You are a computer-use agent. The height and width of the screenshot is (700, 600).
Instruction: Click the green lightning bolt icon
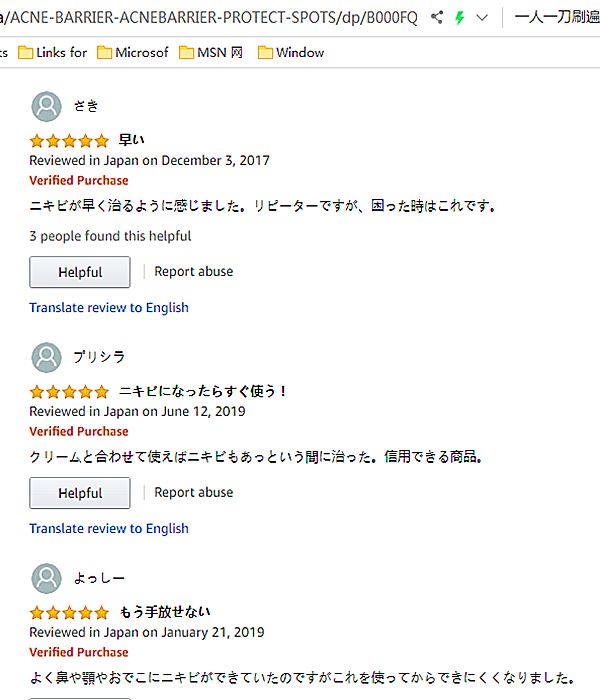coord(460,17)
